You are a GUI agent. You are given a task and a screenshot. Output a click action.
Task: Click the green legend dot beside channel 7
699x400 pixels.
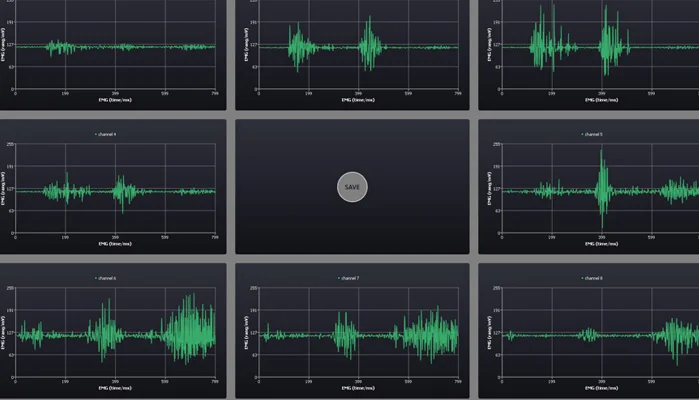click(x=339, y=278)
